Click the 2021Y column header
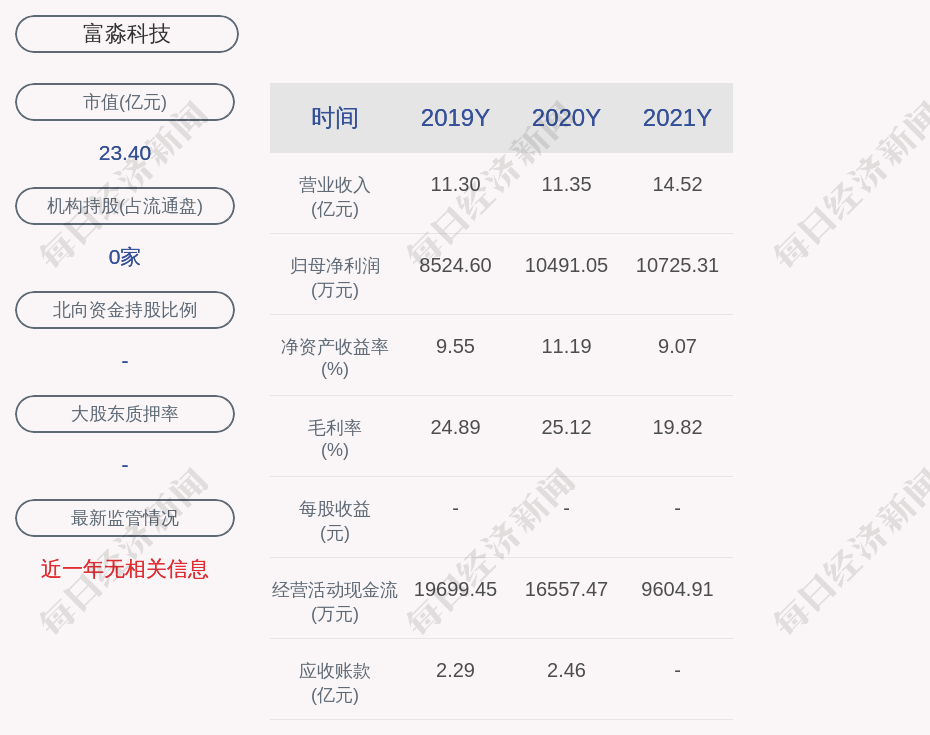The width and height of the screenshot is (930, 735). 677,118
